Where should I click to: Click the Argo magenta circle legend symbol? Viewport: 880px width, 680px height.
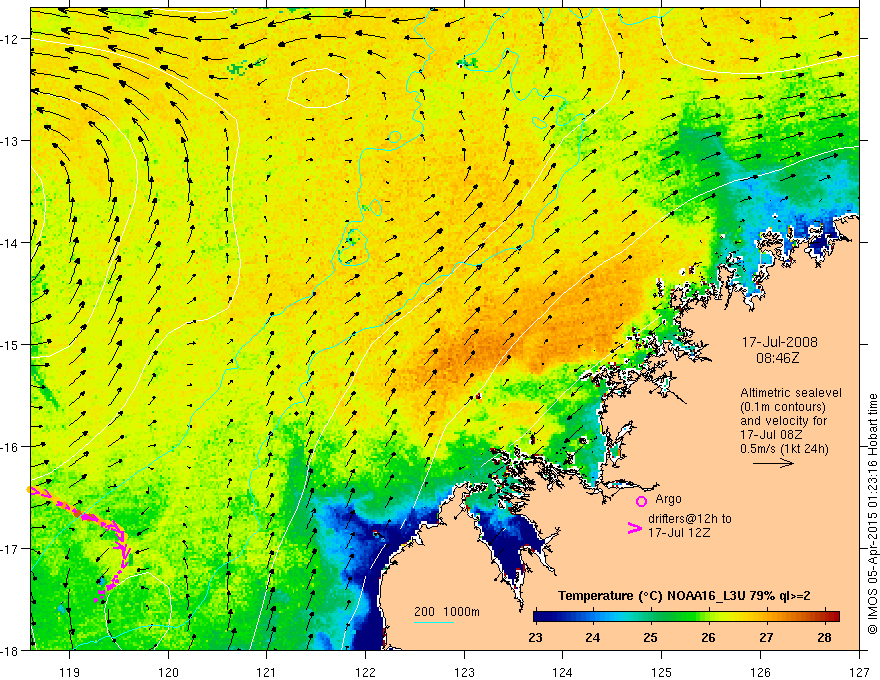coord(641,501)
